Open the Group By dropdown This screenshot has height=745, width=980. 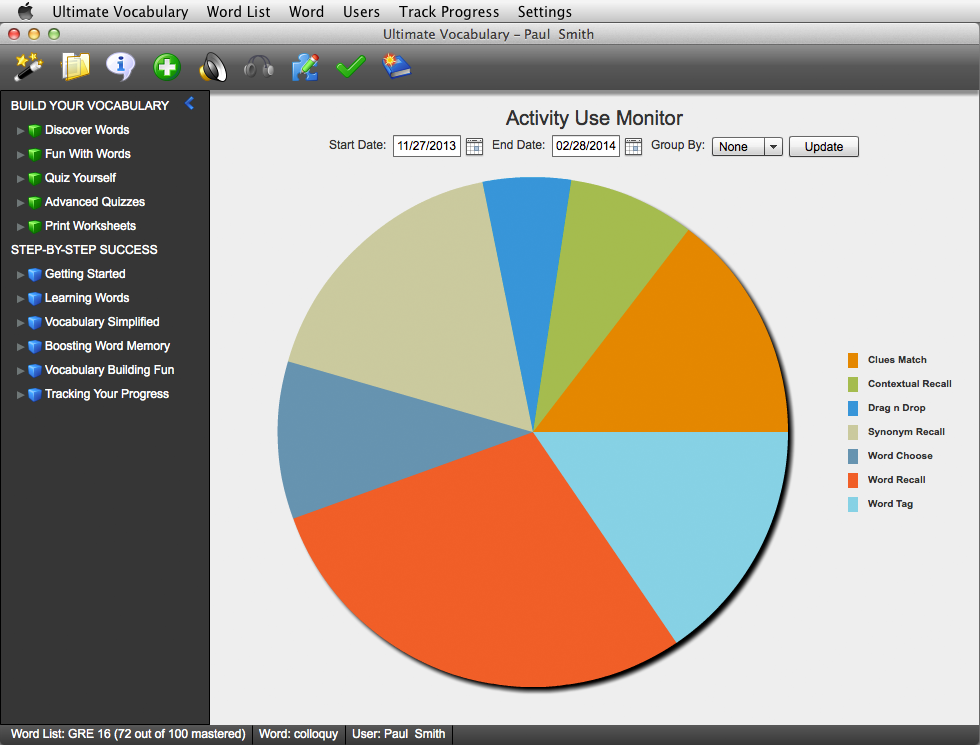point(772,147)
